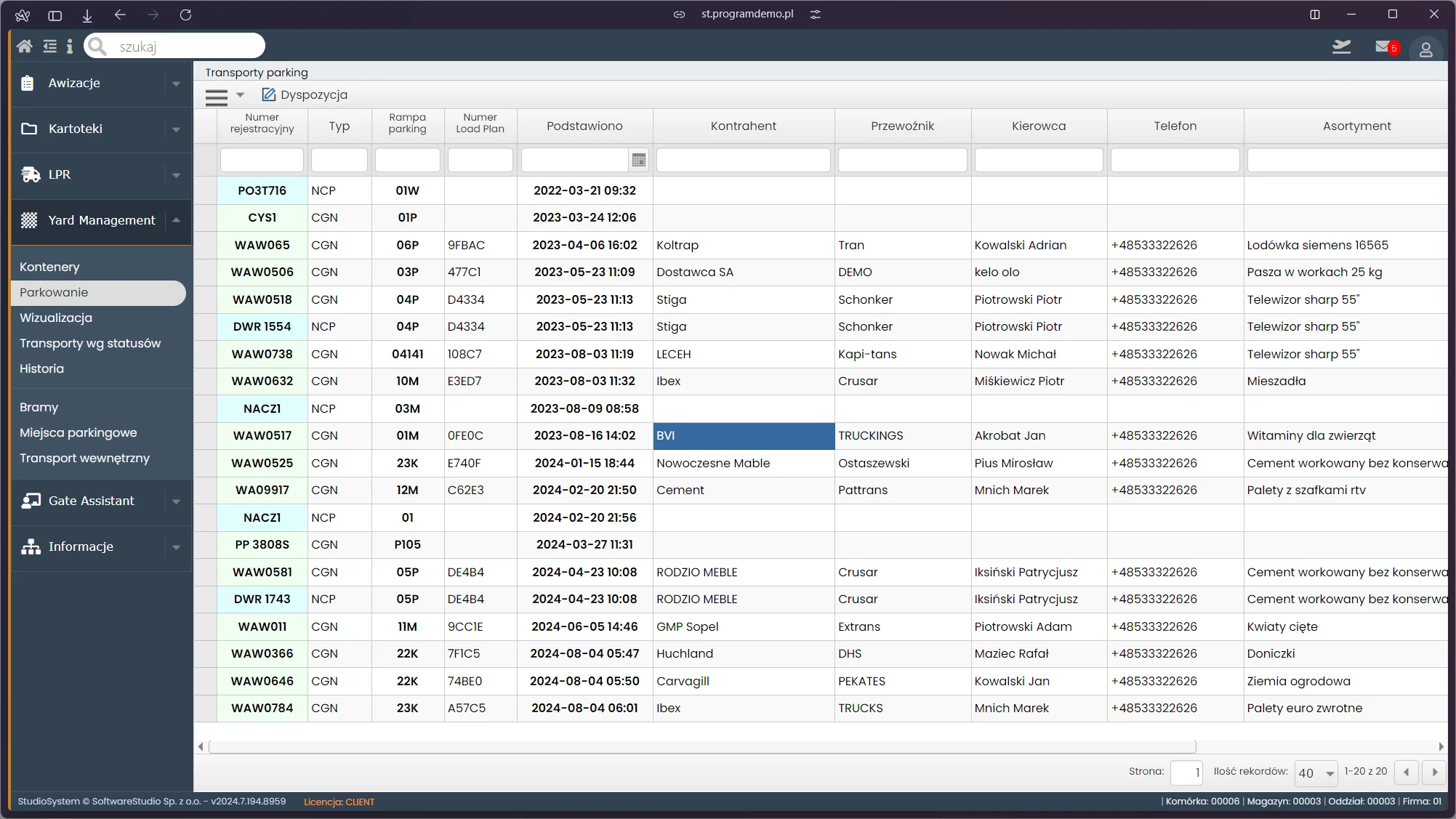Image resolution: width=1456 pixels, height=819 pixels.
Task: Open the airplane landing icon in header
Action: tap(1342, 47)
